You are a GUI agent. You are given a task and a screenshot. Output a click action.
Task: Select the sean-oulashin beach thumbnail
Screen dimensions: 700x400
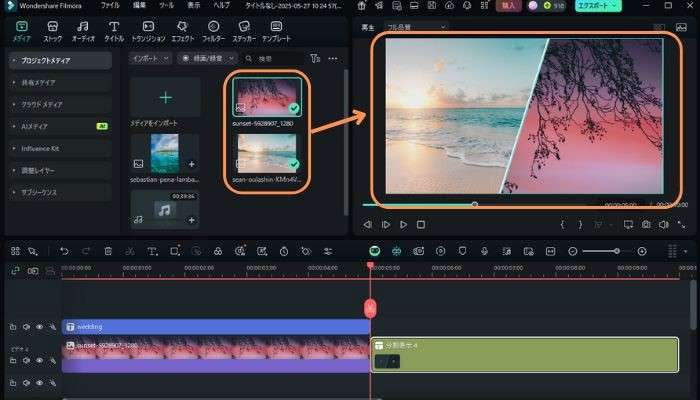pos(267,154)
